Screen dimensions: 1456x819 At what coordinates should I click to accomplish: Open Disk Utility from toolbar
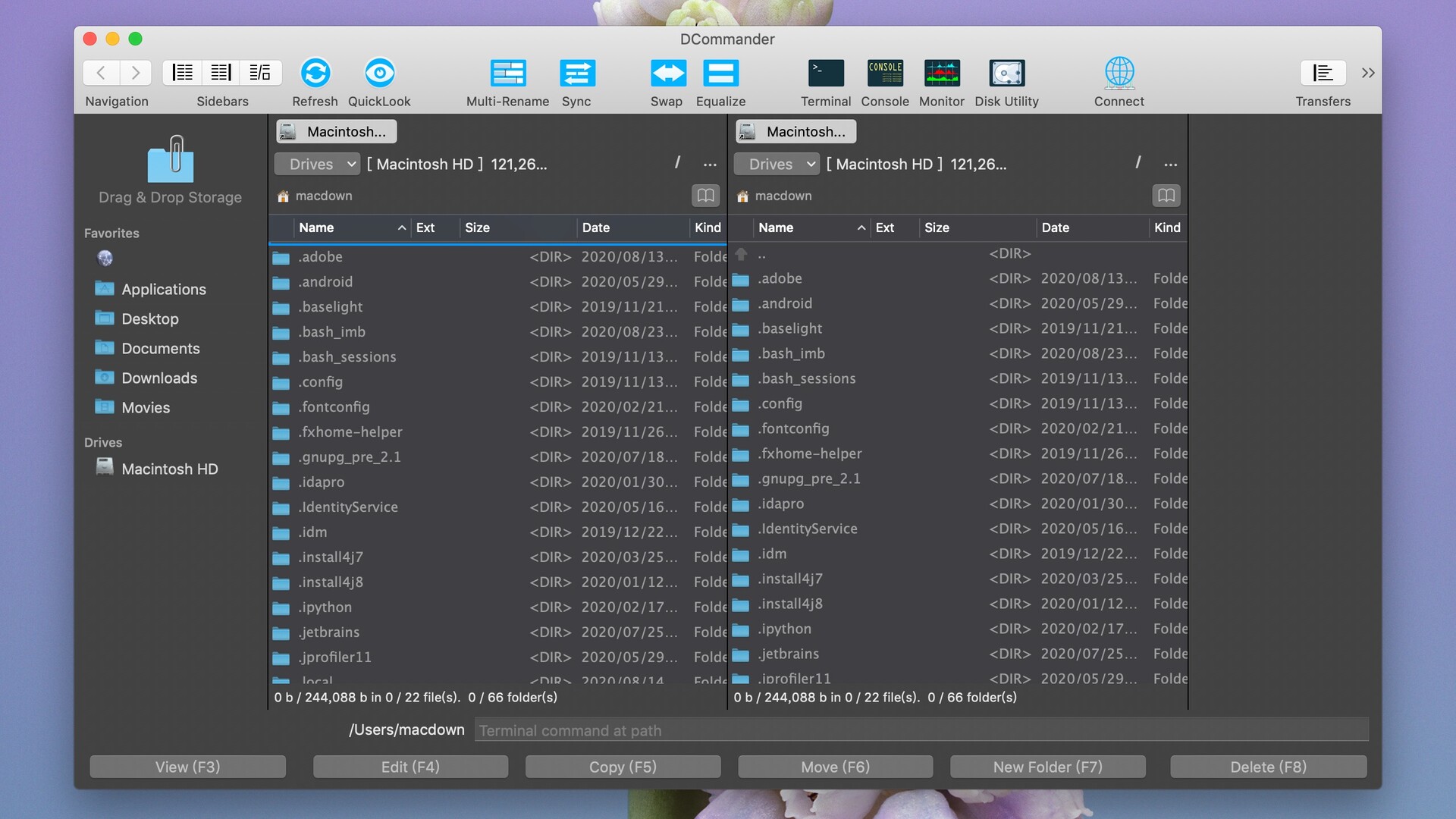pyautogui.click(x=1007, y=73)
